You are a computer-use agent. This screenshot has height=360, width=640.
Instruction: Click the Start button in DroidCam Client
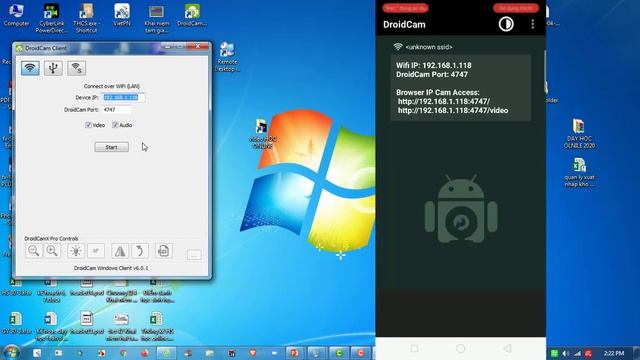(111, 147)
